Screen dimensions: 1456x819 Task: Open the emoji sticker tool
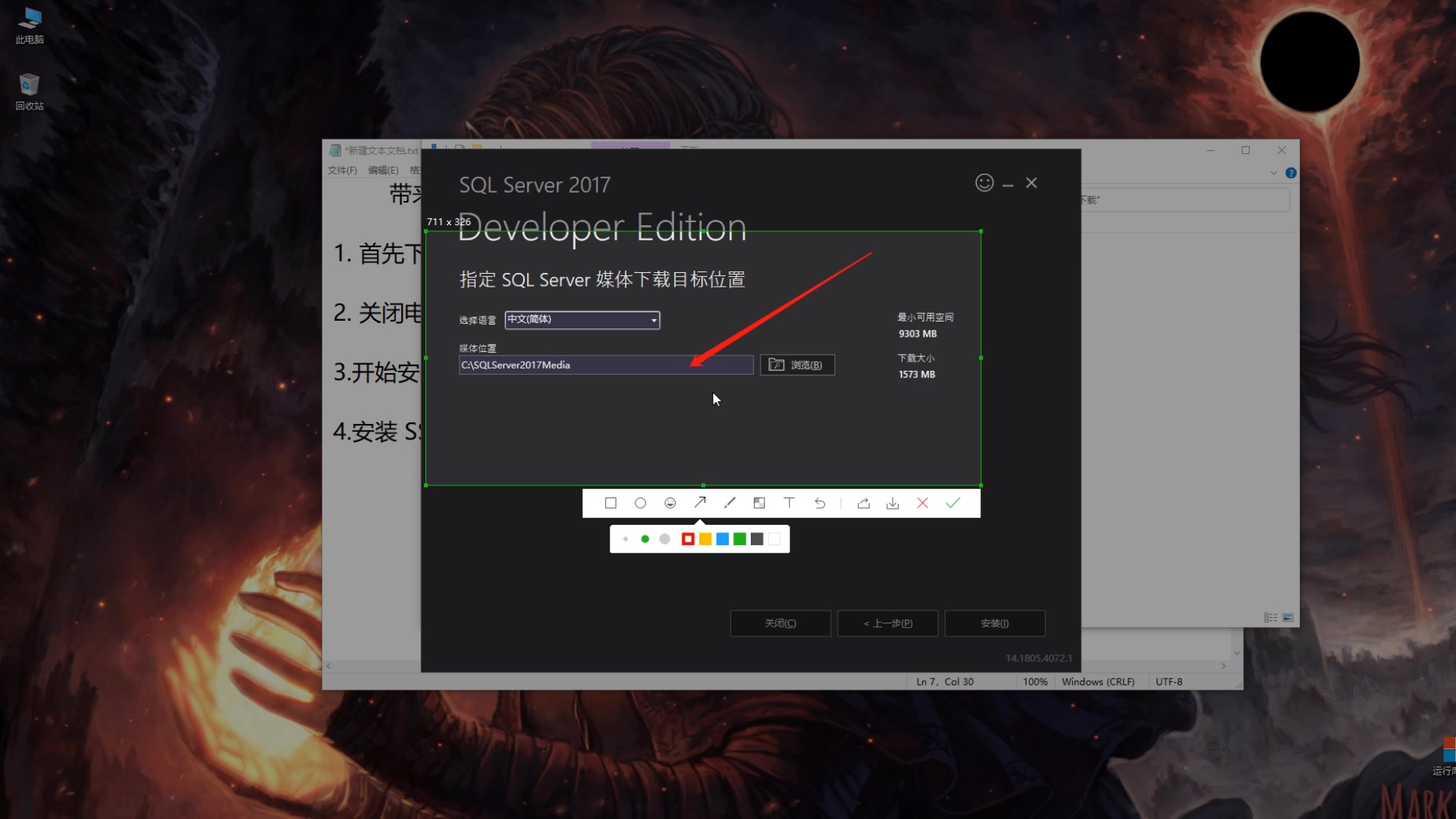click(670, 503)
